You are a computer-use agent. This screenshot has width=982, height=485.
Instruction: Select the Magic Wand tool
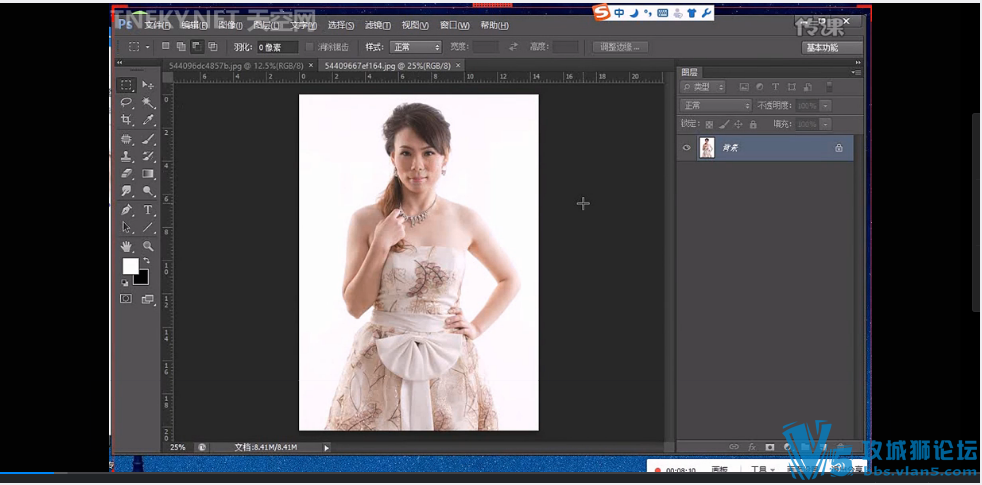(x=148, y=102)
